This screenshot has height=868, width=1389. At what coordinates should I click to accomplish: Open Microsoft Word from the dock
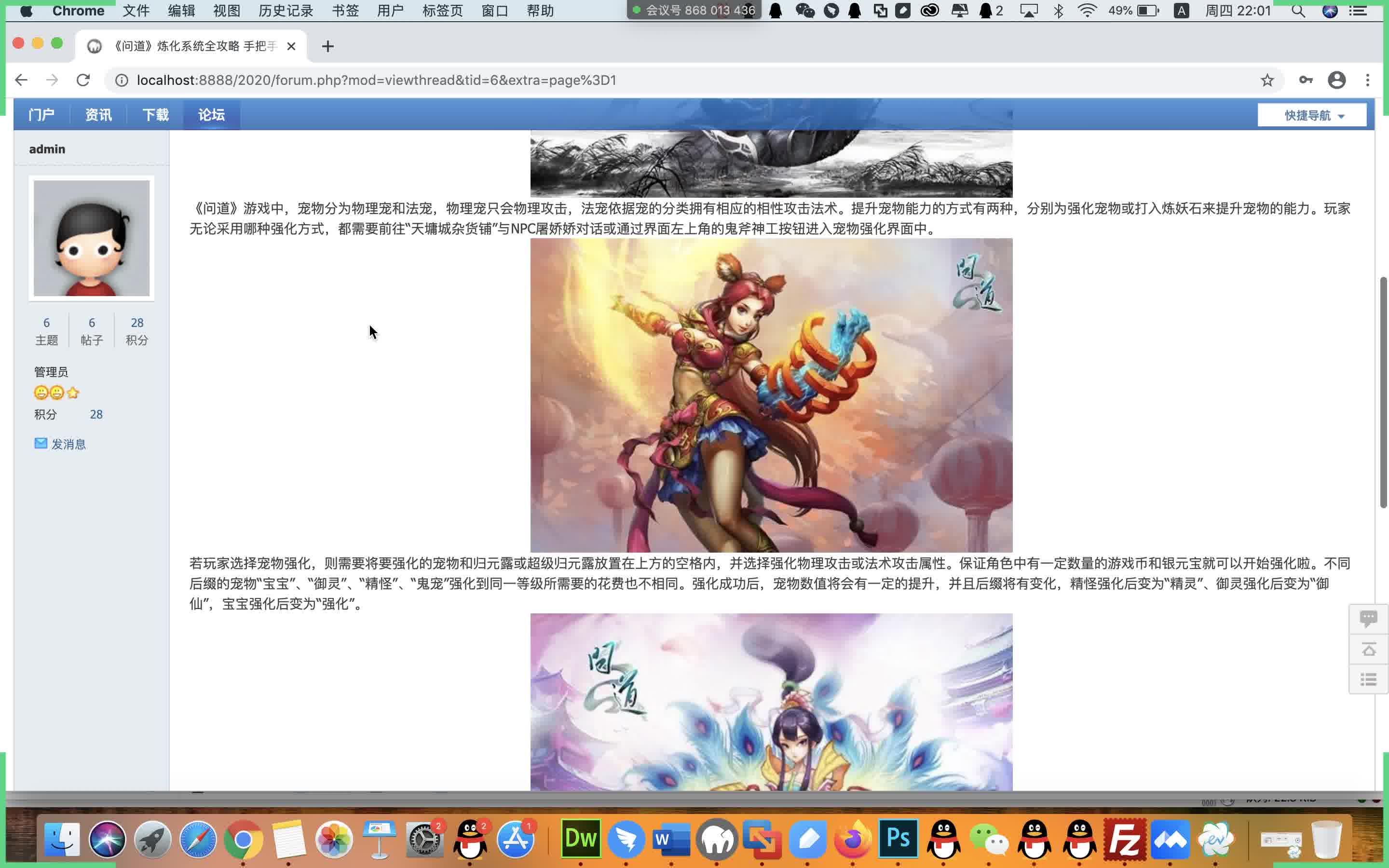pos(671,839)
